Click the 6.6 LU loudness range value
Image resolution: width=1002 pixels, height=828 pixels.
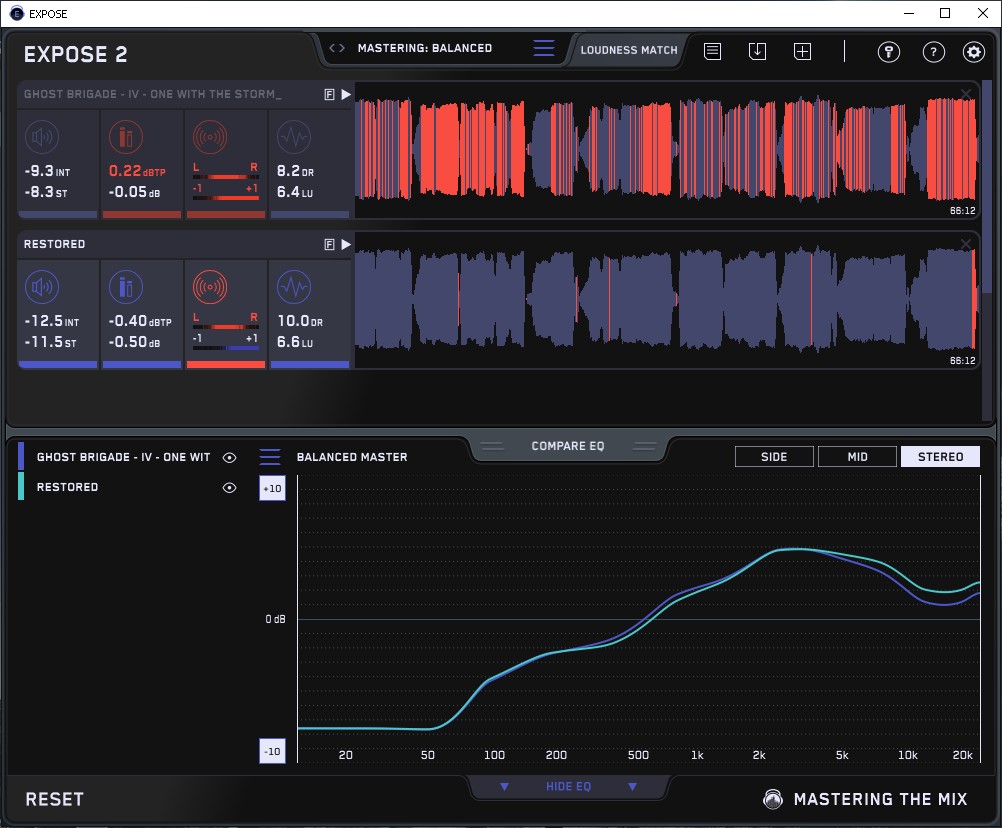click(x=295, y=342)
